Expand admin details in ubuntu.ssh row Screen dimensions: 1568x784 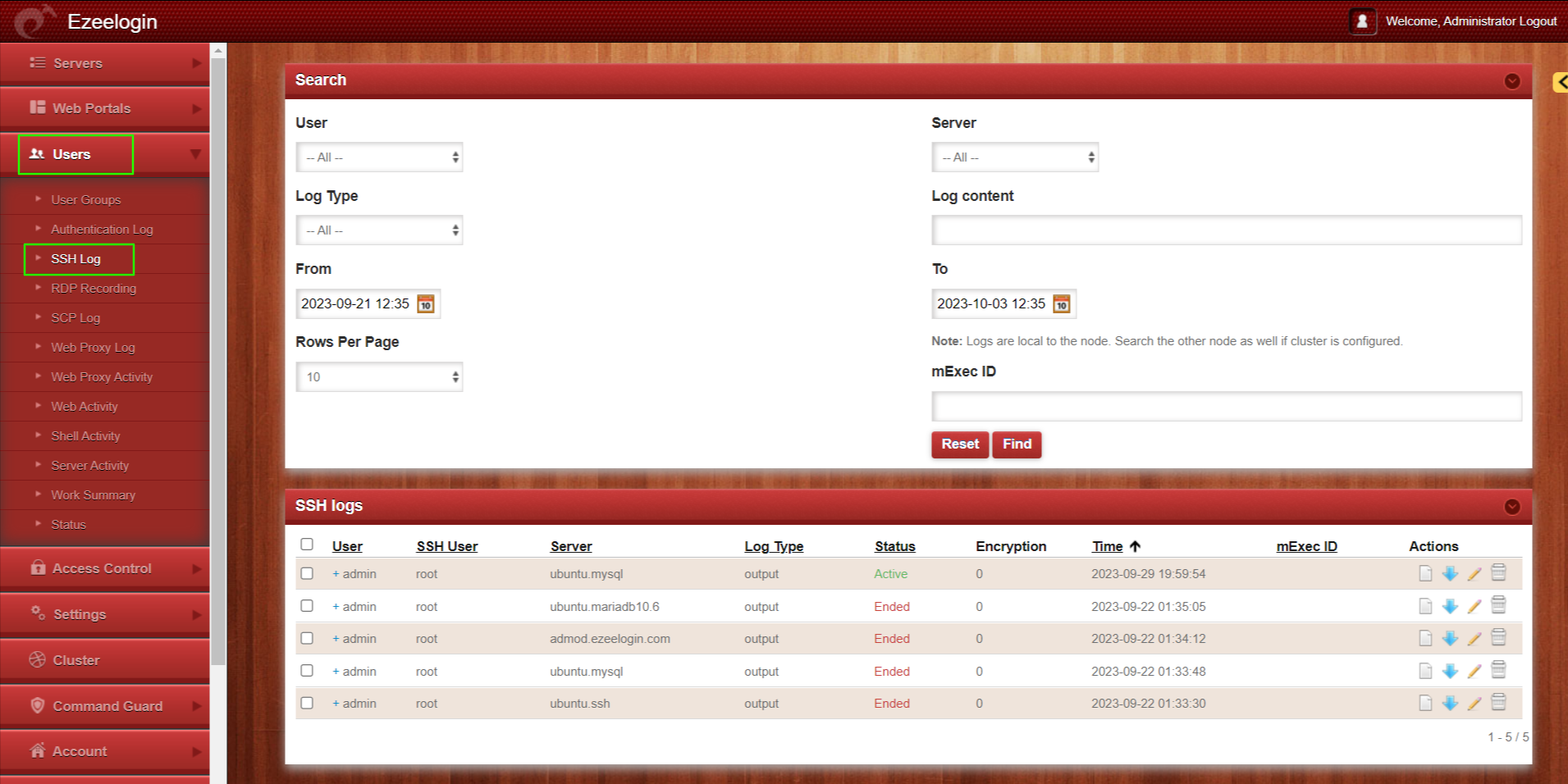(336, 704)
